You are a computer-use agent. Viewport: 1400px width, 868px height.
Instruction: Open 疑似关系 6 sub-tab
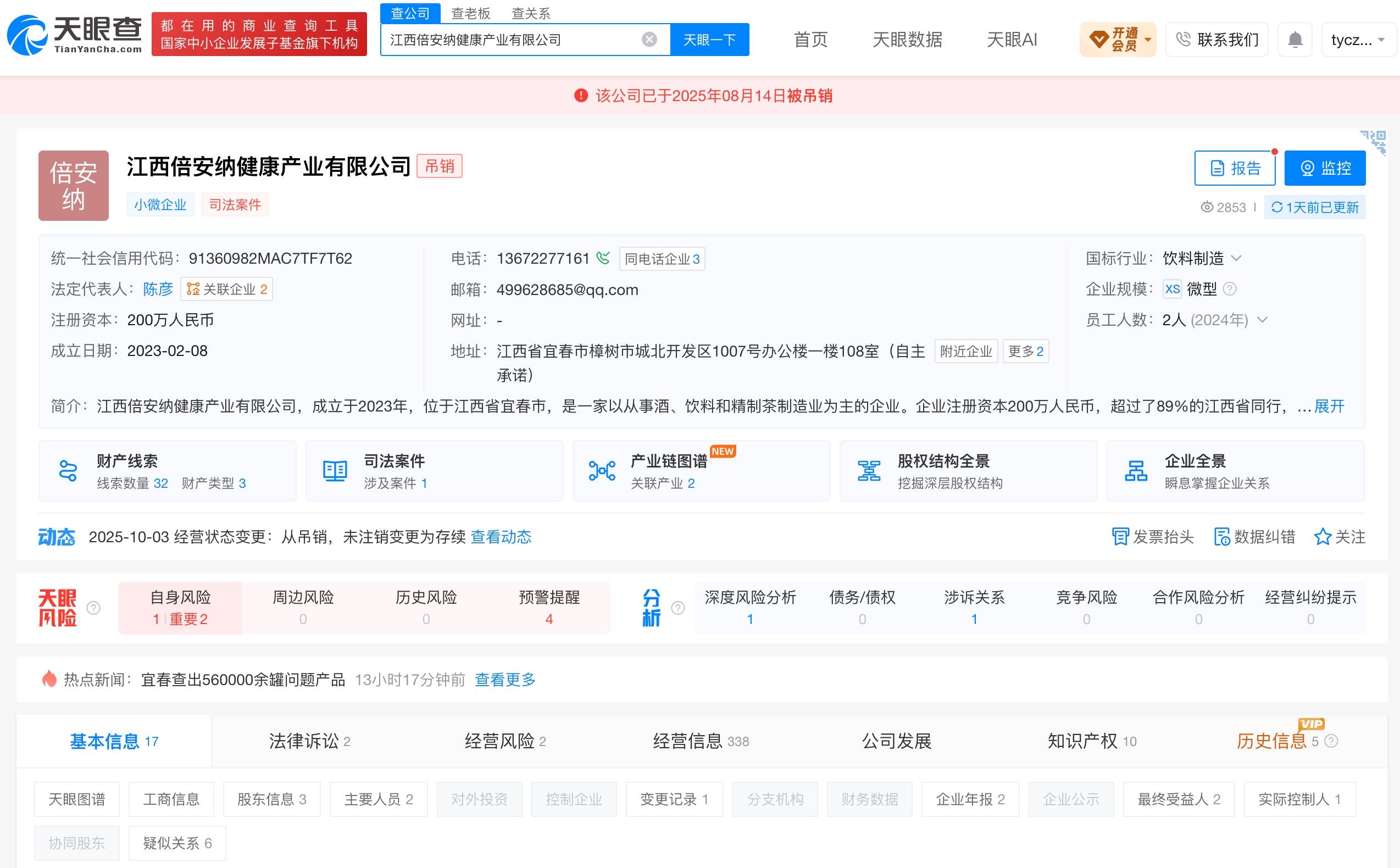[x=177, y=843]
